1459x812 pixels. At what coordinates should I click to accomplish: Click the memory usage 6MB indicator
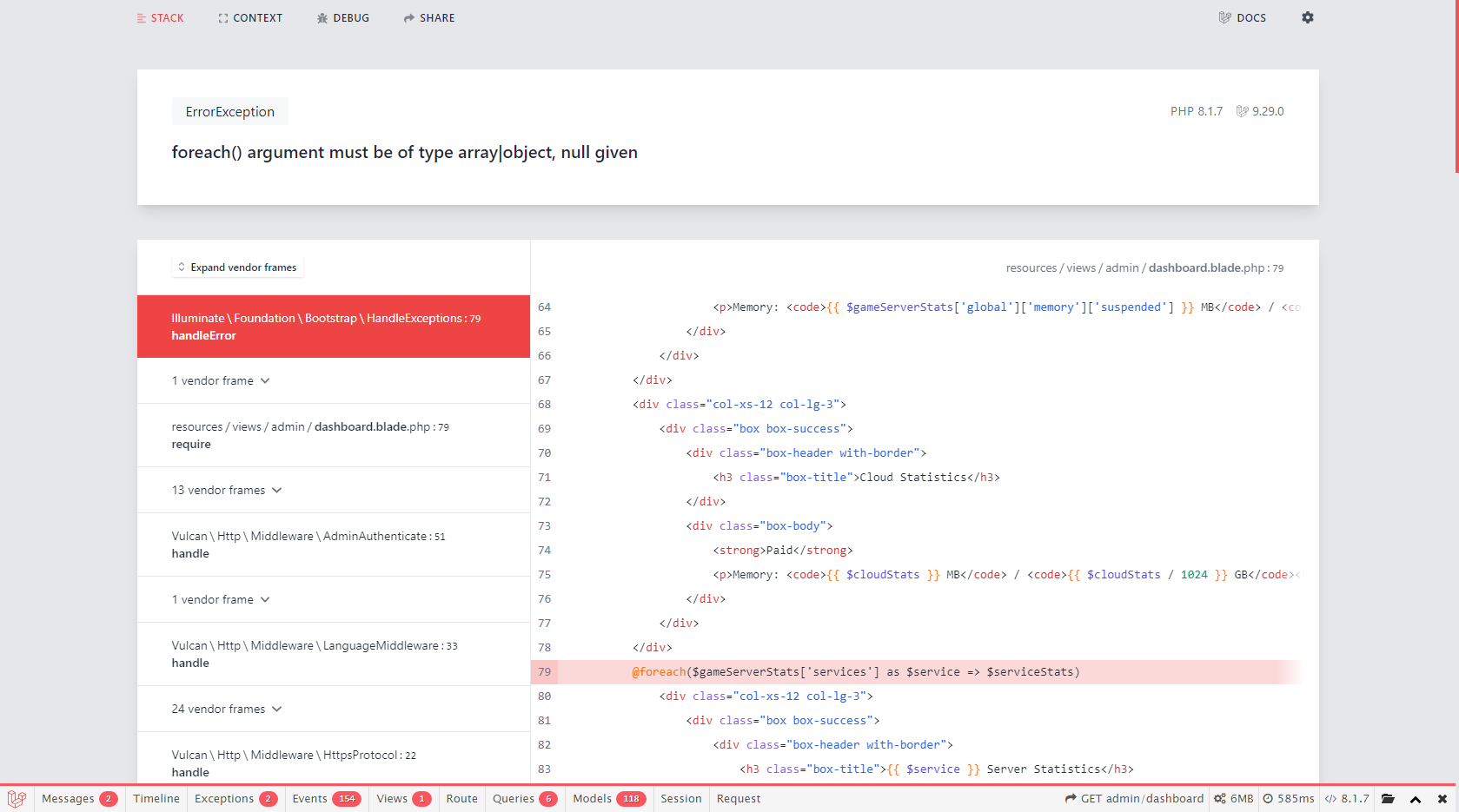click(1234, 799)
